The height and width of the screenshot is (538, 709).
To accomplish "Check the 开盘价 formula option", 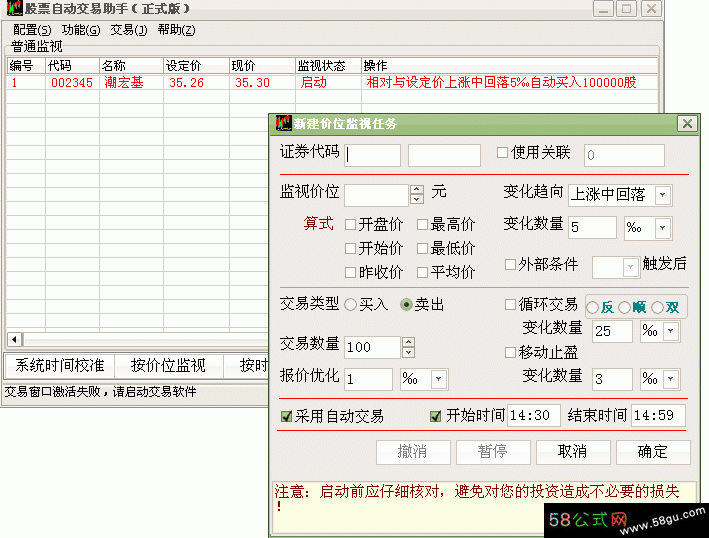I will pos(350,224).
